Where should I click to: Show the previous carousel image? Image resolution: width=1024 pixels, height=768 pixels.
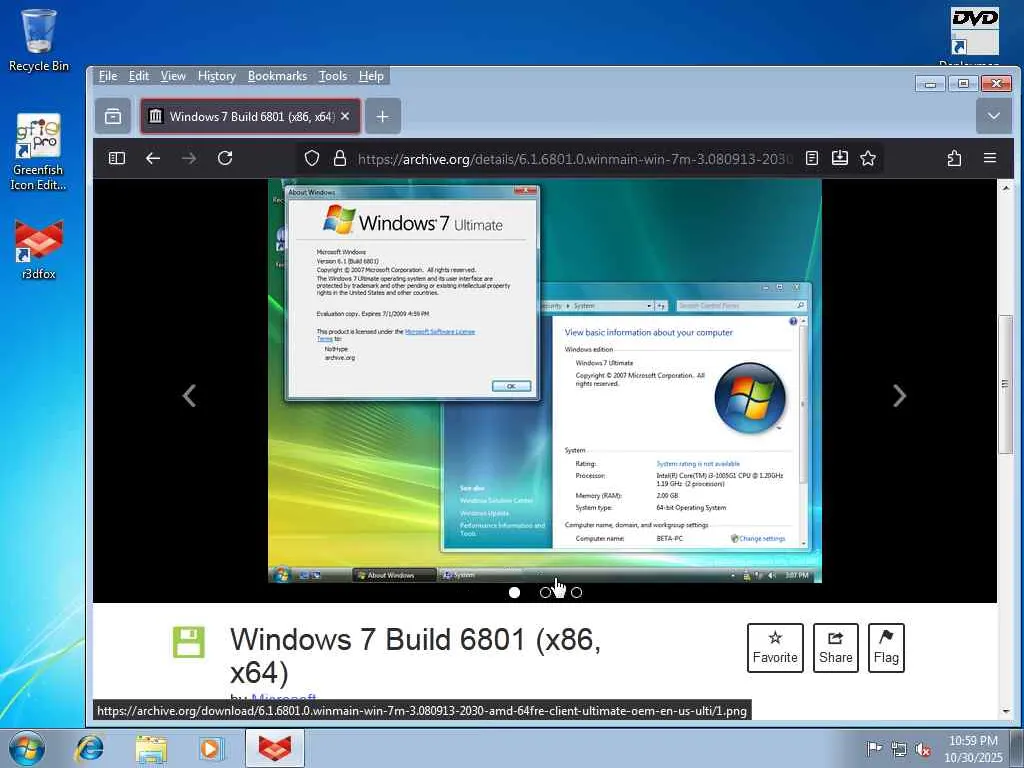click(x=189, y=396)
